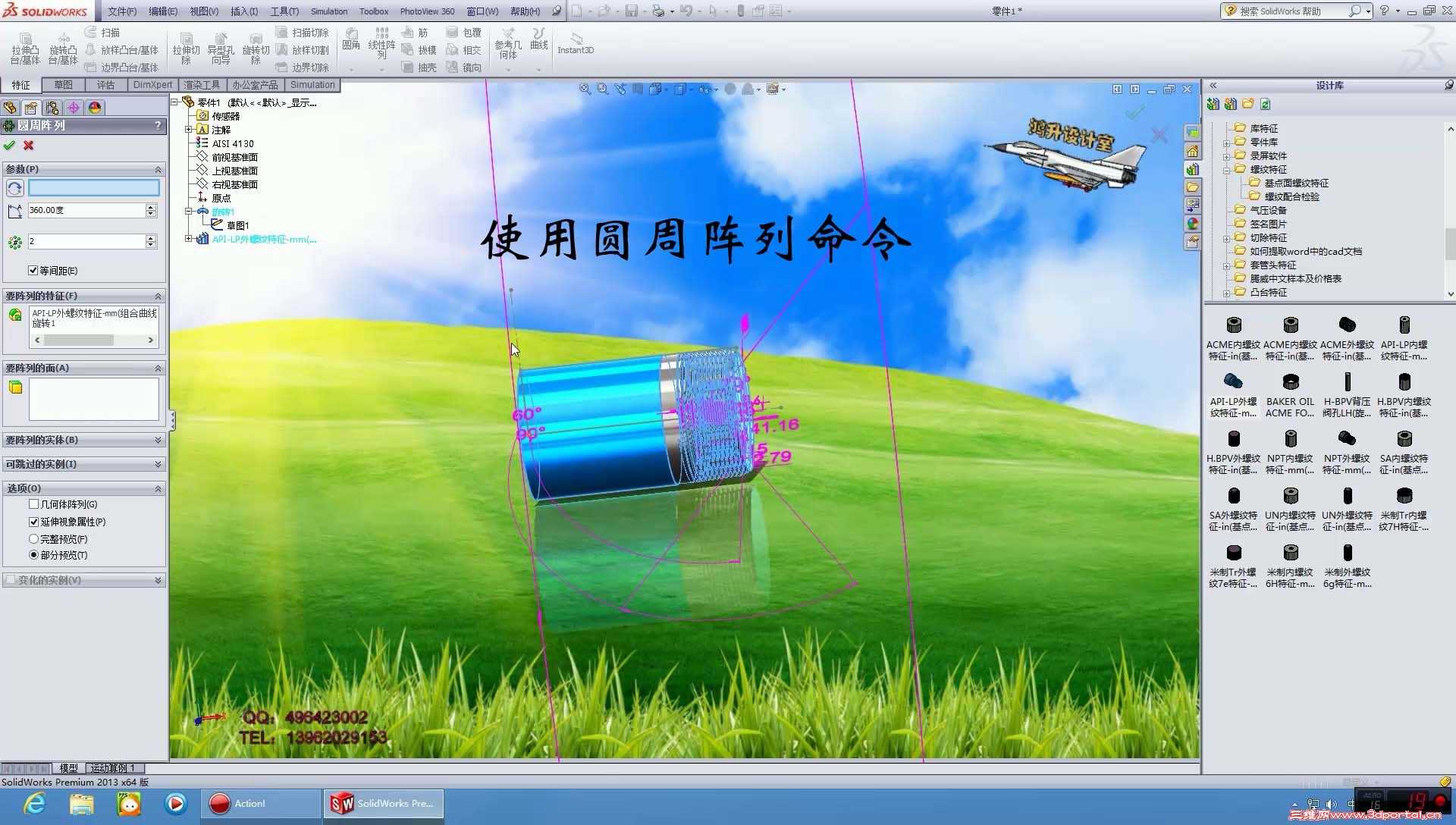The width and height of the screenshot is (1456, 825).
Task: Accept the circular pattern with green checkmark
Action: tap(9, 146)
